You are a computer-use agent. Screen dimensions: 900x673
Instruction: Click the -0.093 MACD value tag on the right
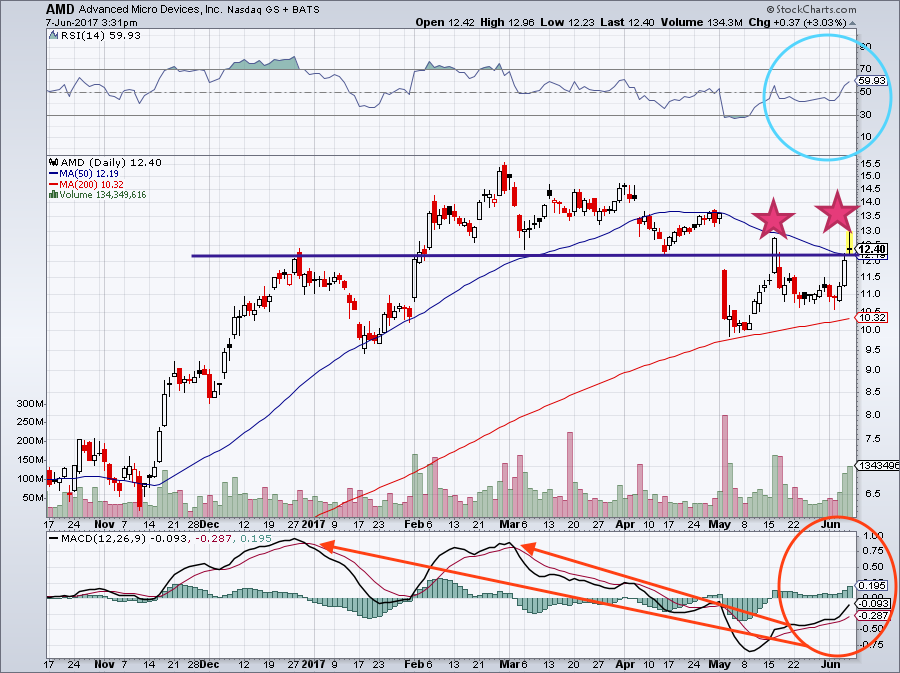coord(874,604)
